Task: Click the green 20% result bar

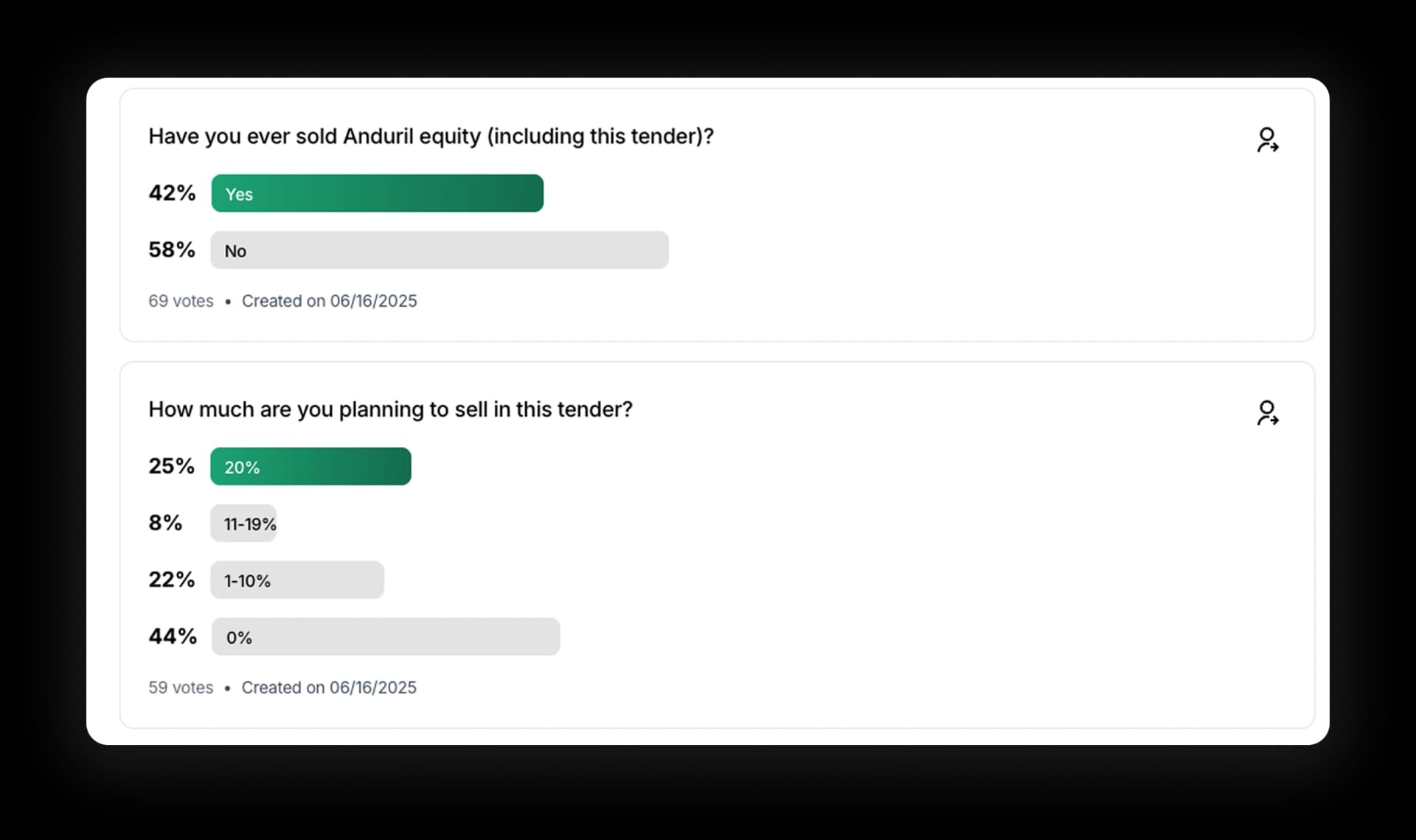Action: pos(310,466)
